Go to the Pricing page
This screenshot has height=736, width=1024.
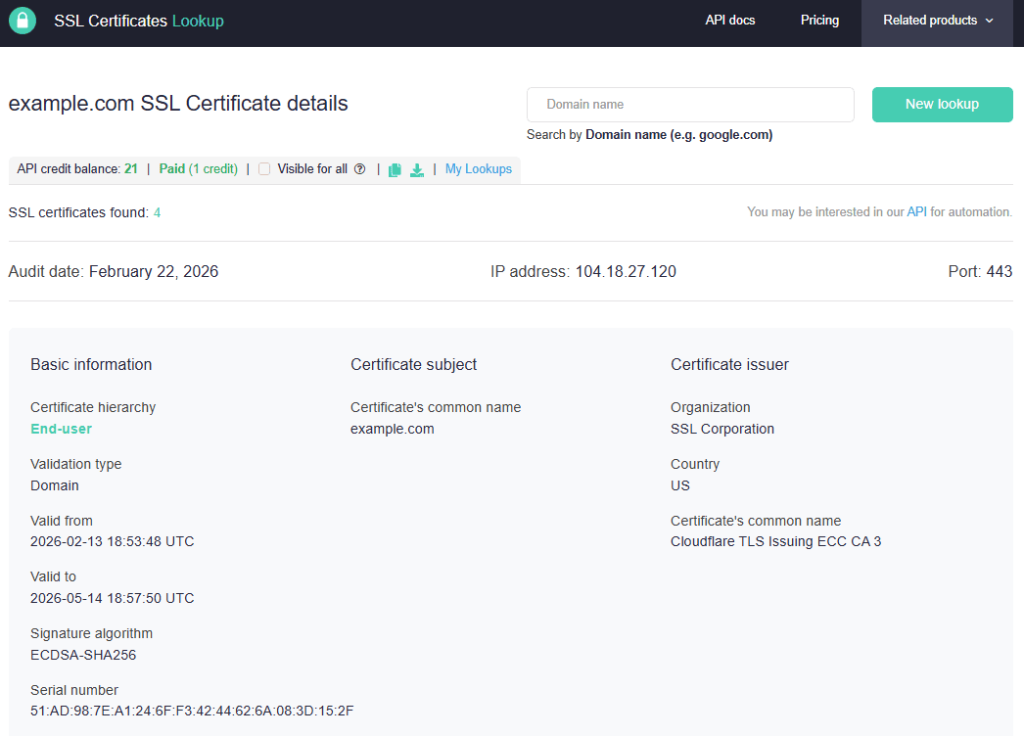[819, 20]
